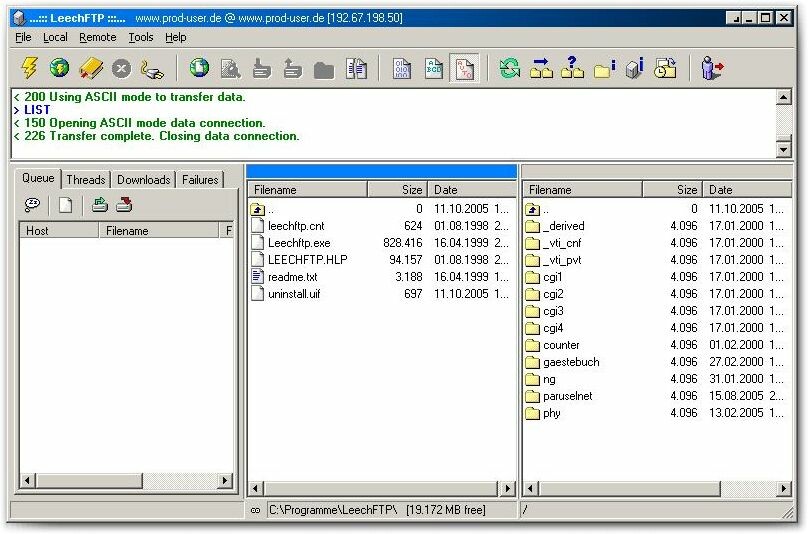The height and width of the screenshot is (534, 808).
Task: Open the Remote menu
Action: 97,37
